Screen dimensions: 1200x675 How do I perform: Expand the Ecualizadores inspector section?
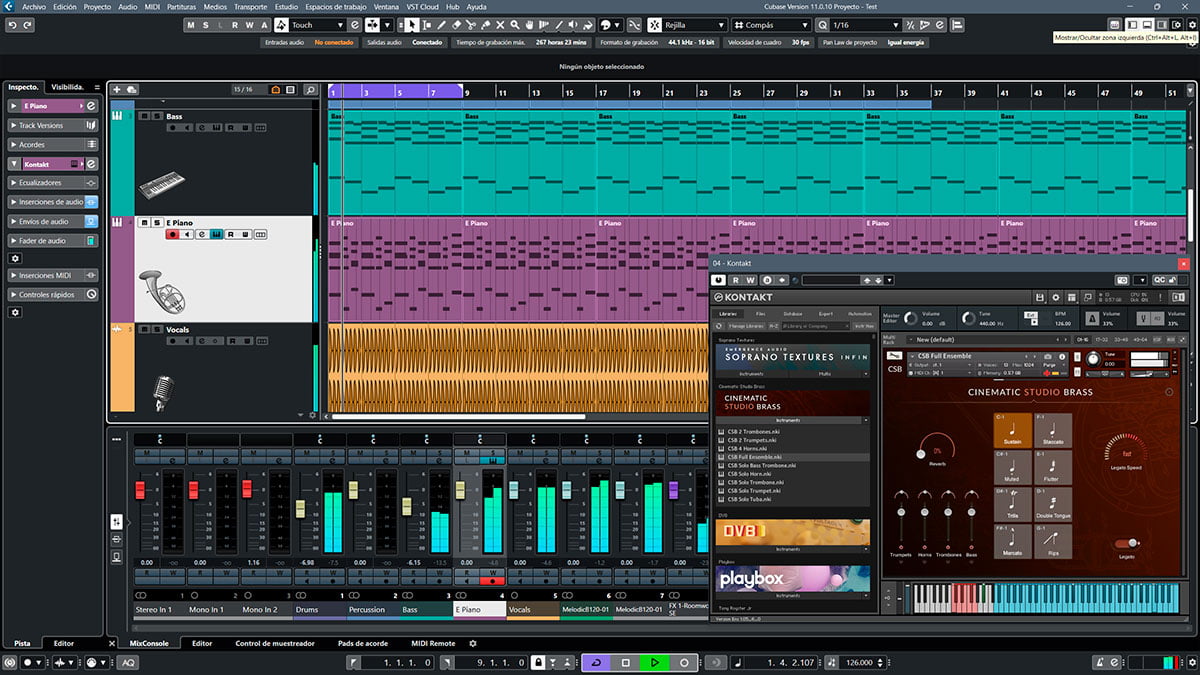(x=53, y=183)
